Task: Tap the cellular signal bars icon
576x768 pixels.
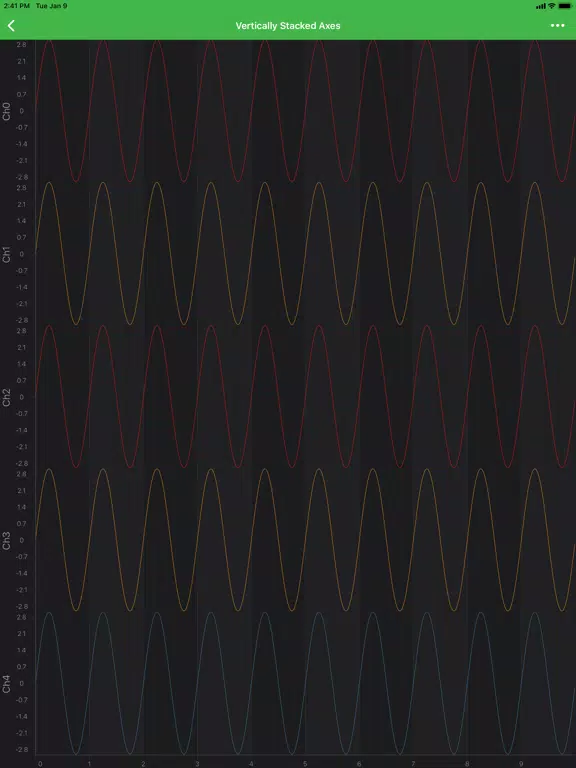Action: [541, 6]
